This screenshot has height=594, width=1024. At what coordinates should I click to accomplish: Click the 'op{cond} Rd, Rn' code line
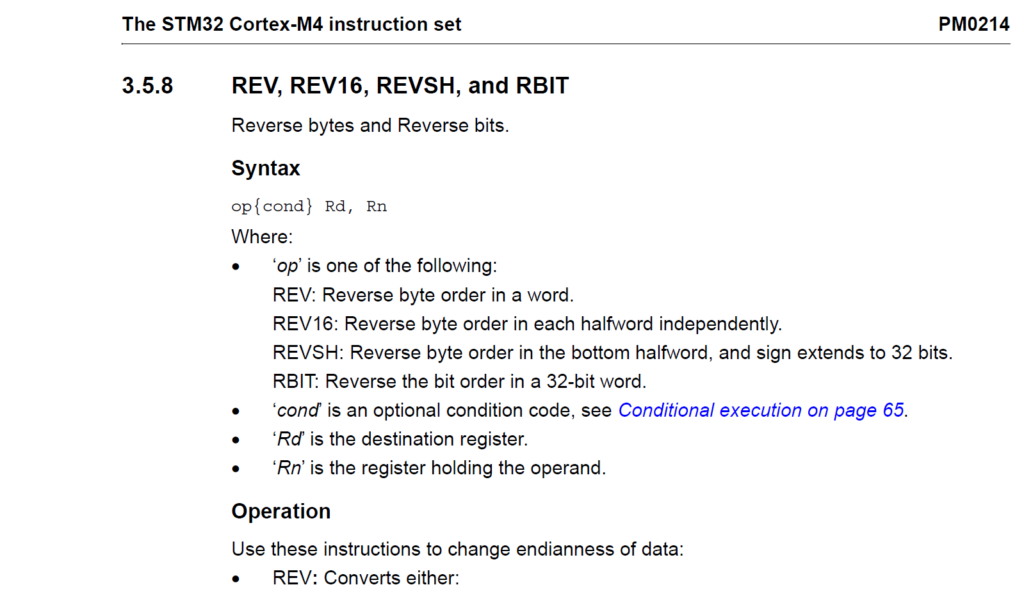pyautogui.click(x=309, y=207)
